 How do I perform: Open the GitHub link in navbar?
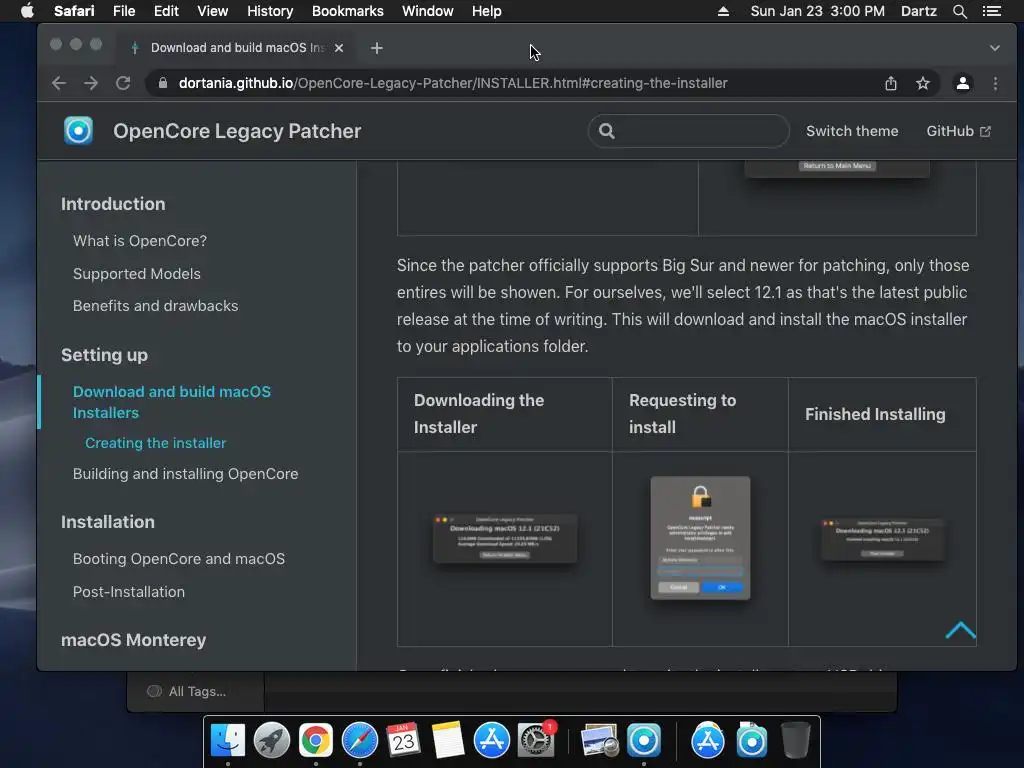pyautogui.click(x=958, y=131)
